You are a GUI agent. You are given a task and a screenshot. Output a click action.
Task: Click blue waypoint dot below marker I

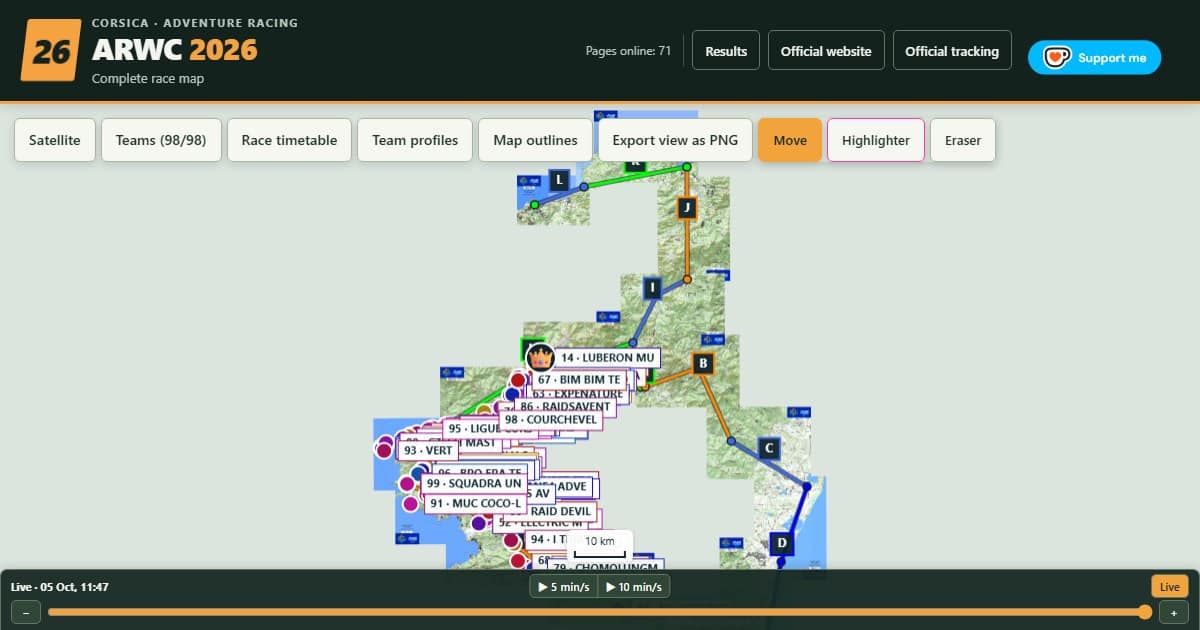632,343
